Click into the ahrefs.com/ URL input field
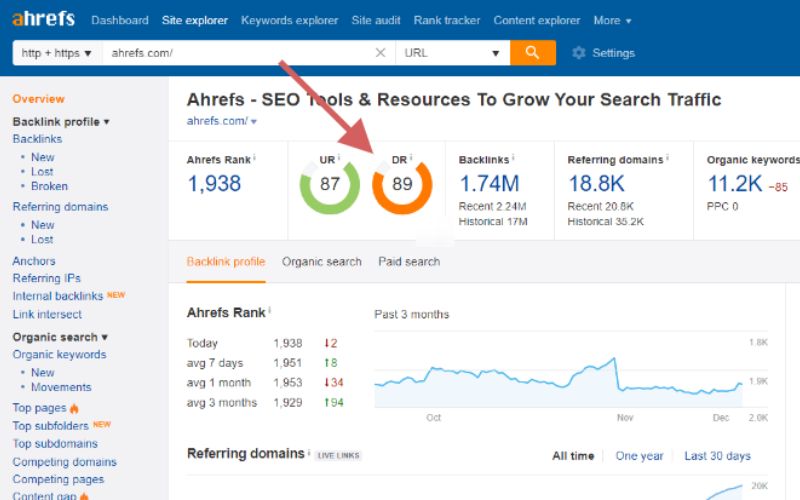The width and height of the screenshot is (800, 500). [240, 53]
